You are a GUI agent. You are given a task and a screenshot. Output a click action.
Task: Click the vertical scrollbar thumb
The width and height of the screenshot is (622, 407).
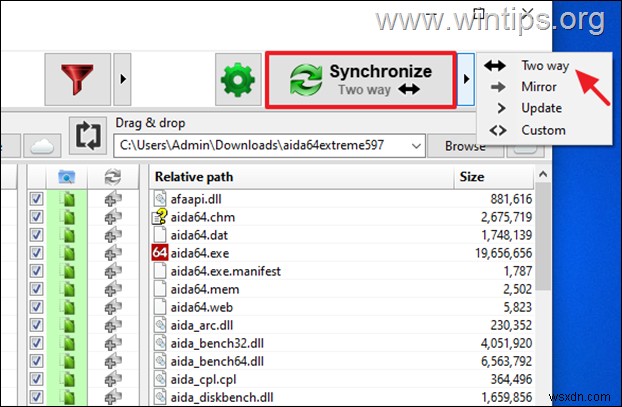(543, 236)
